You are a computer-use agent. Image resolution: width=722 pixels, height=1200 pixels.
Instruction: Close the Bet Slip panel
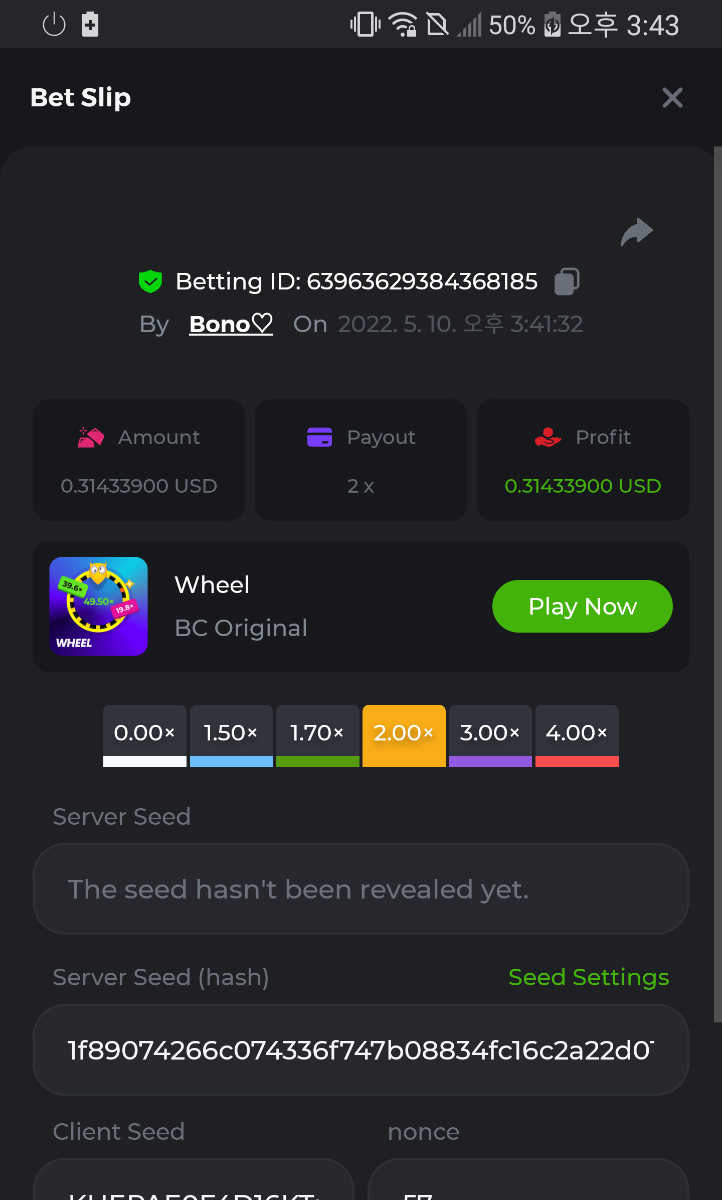click(672, 98)
